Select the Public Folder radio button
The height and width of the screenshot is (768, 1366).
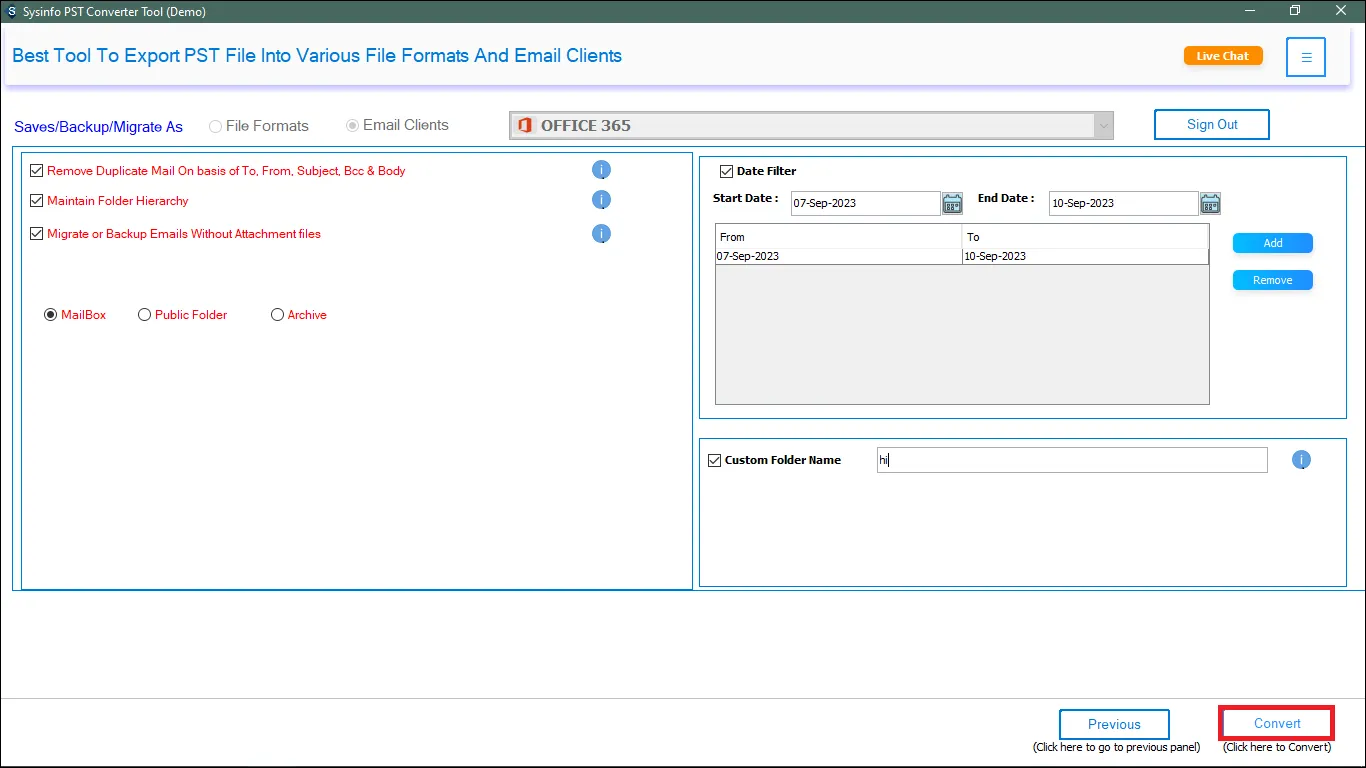coord(145,315)
